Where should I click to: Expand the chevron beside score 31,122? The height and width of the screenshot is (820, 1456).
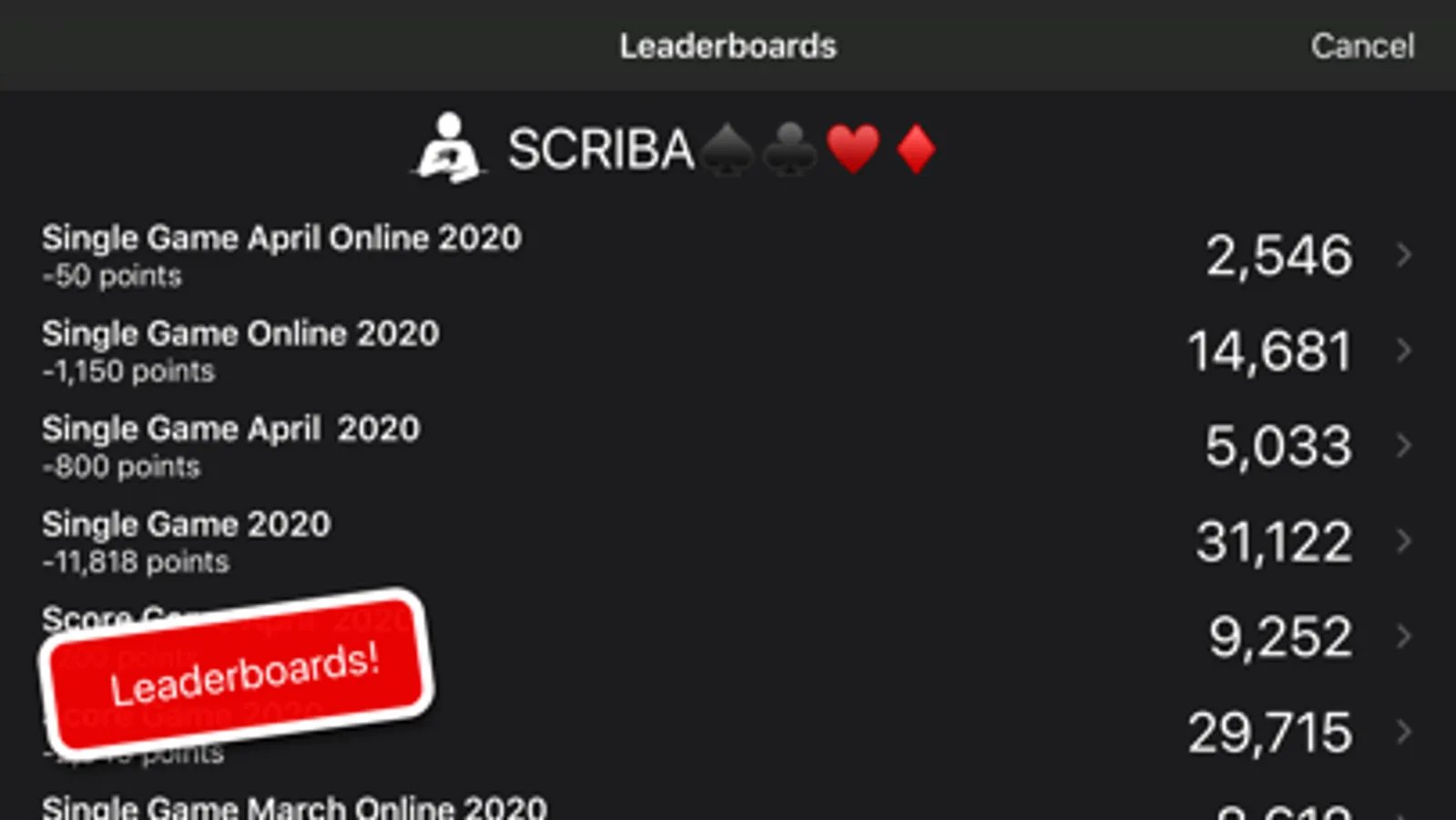coord(1404,541)
